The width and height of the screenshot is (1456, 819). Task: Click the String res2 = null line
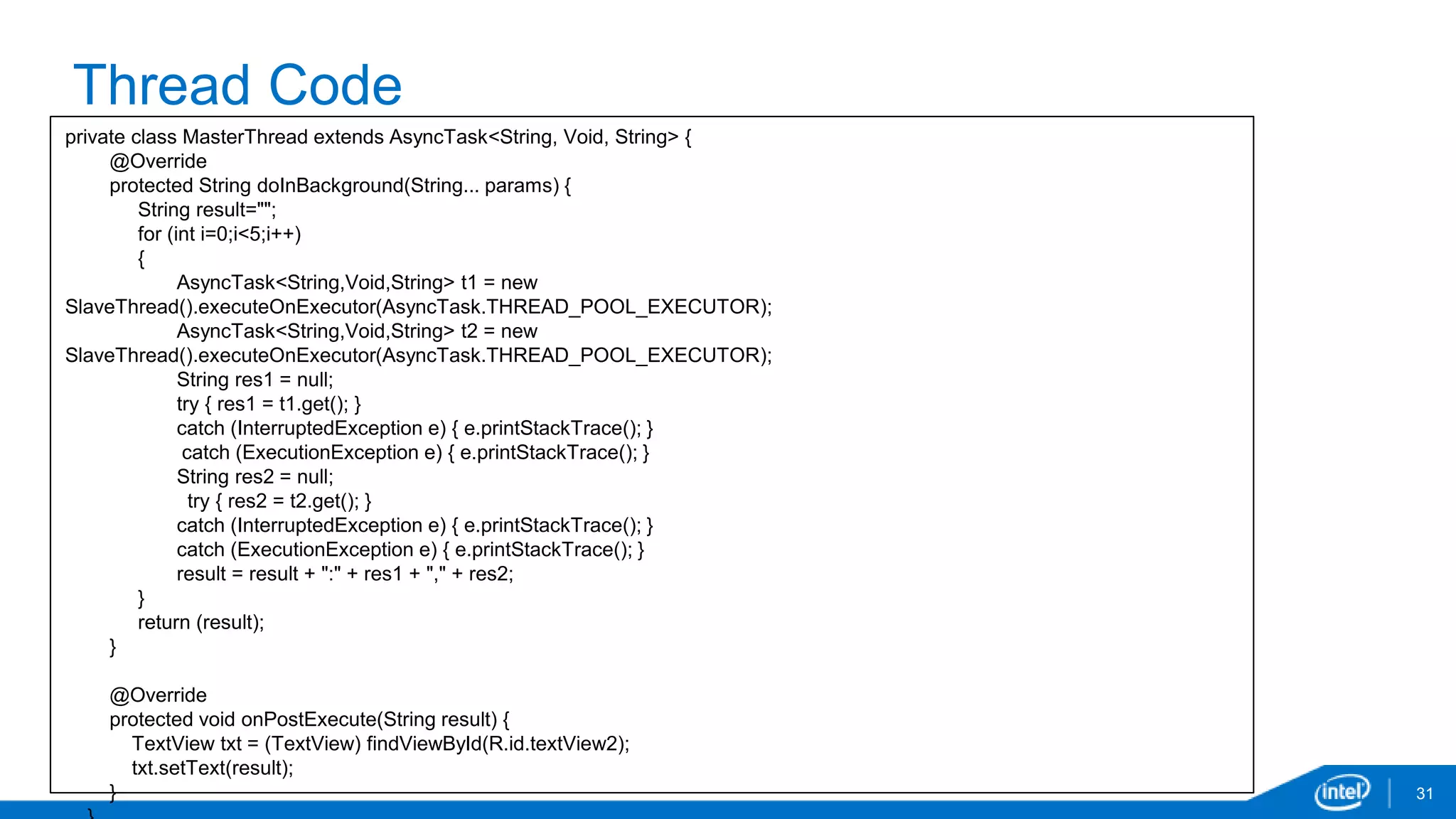click(255, 477)
